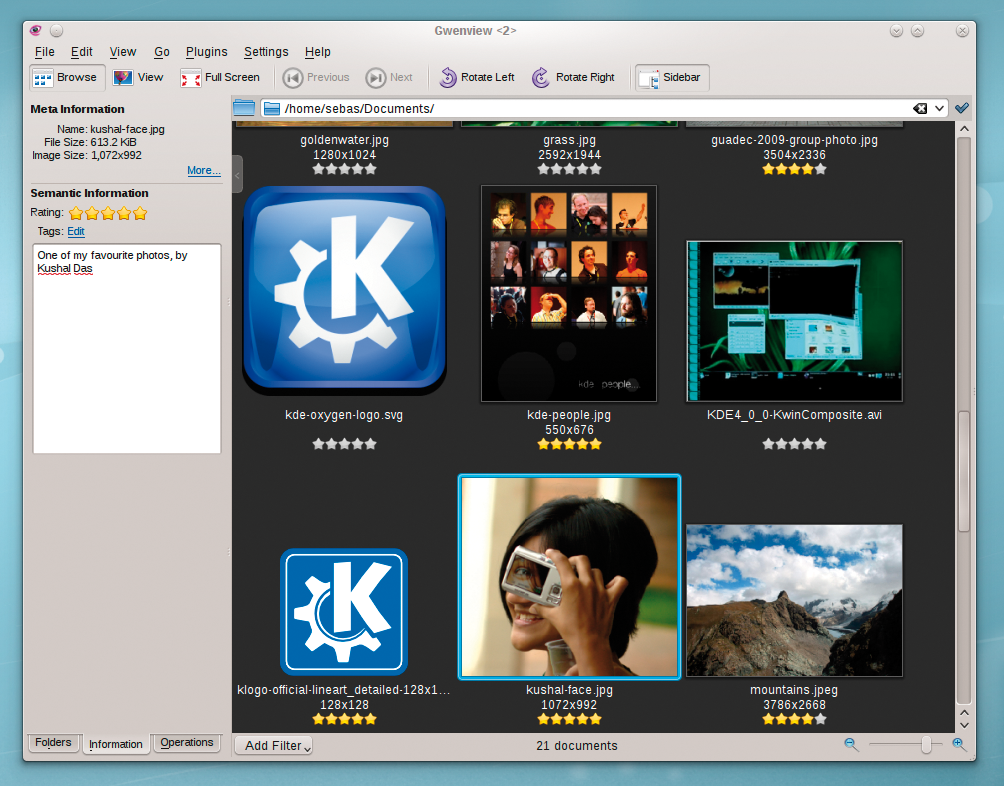This screenshot has width=1004, height=786.
Task: Open the Go menu
Action: pyautogui.click(x=161, y=52)
